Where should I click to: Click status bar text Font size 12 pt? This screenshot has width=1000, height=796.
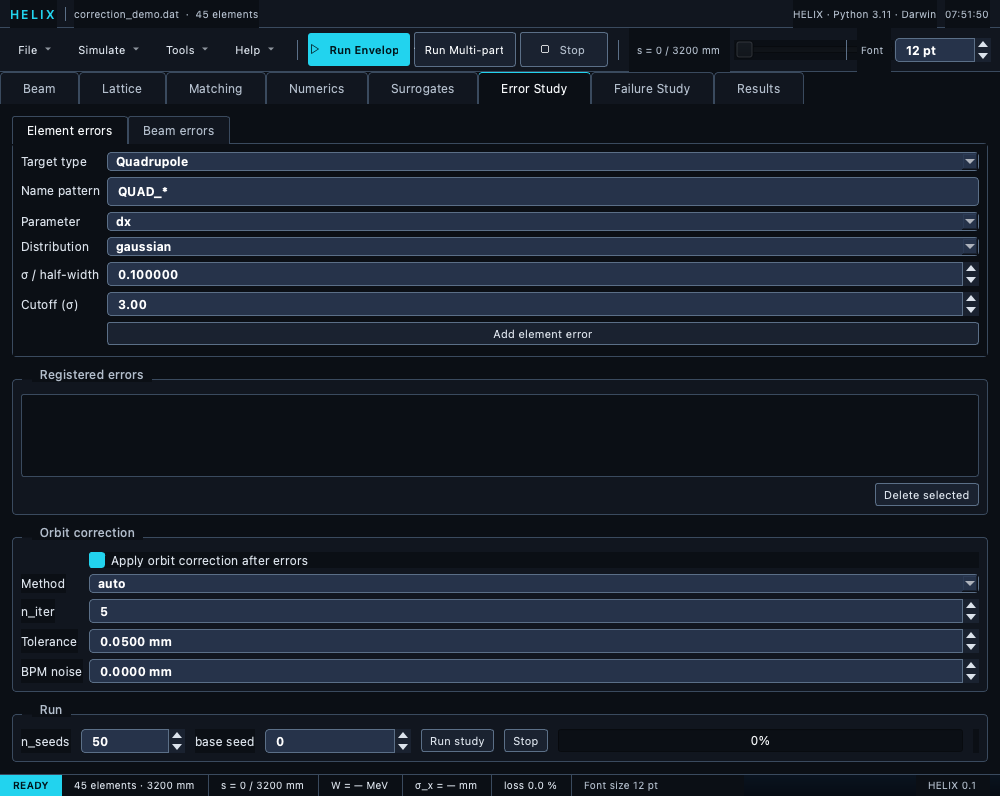[x=621, y=785]
